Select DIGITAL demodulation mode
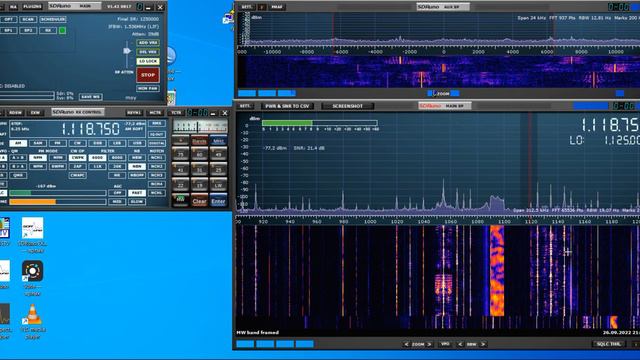Screen dimensions: 640x360 click(157, 143)
